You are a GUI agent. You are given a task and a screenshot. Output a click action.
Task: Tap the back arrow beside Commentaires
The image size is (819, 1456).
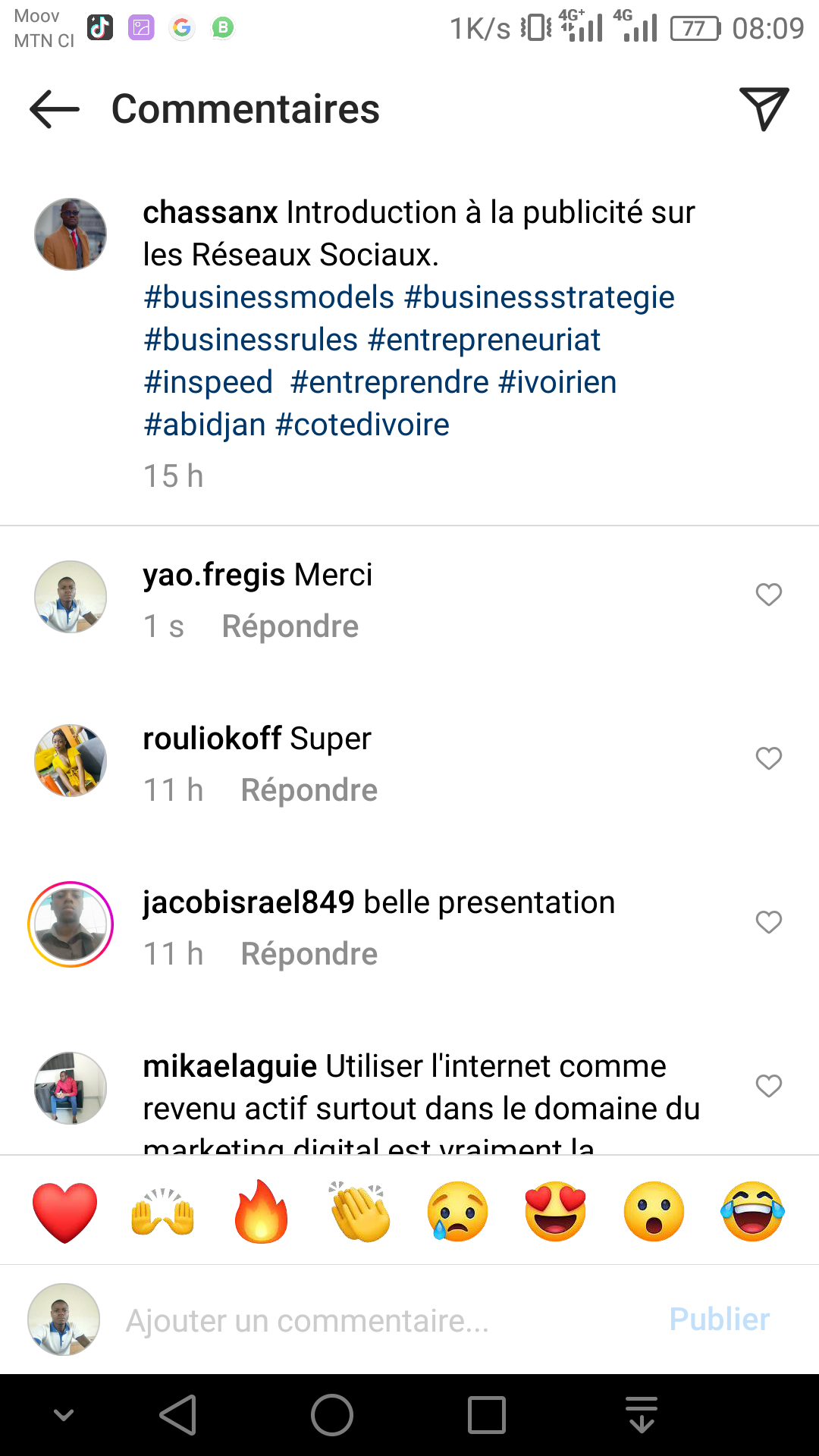coord(55,109)
